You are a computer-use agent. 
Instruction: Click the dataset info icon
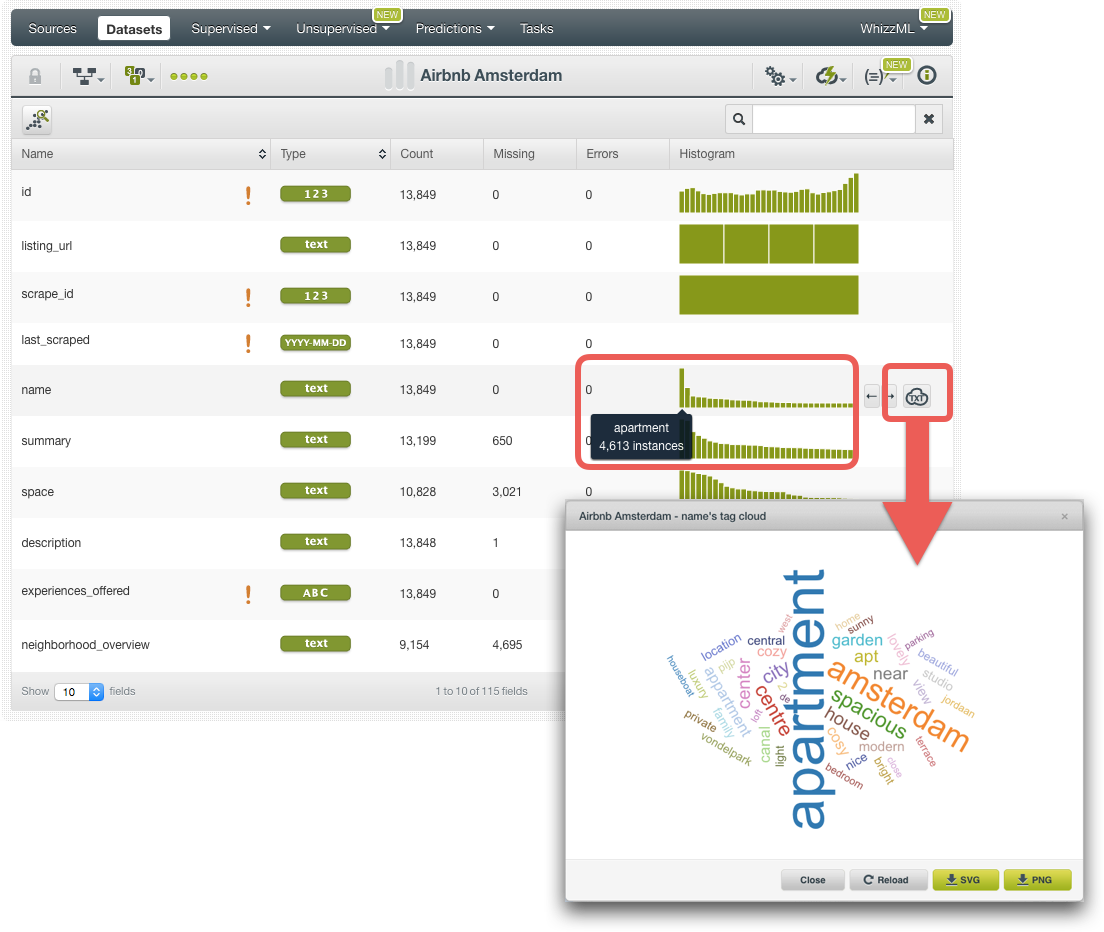click(927, 75)
